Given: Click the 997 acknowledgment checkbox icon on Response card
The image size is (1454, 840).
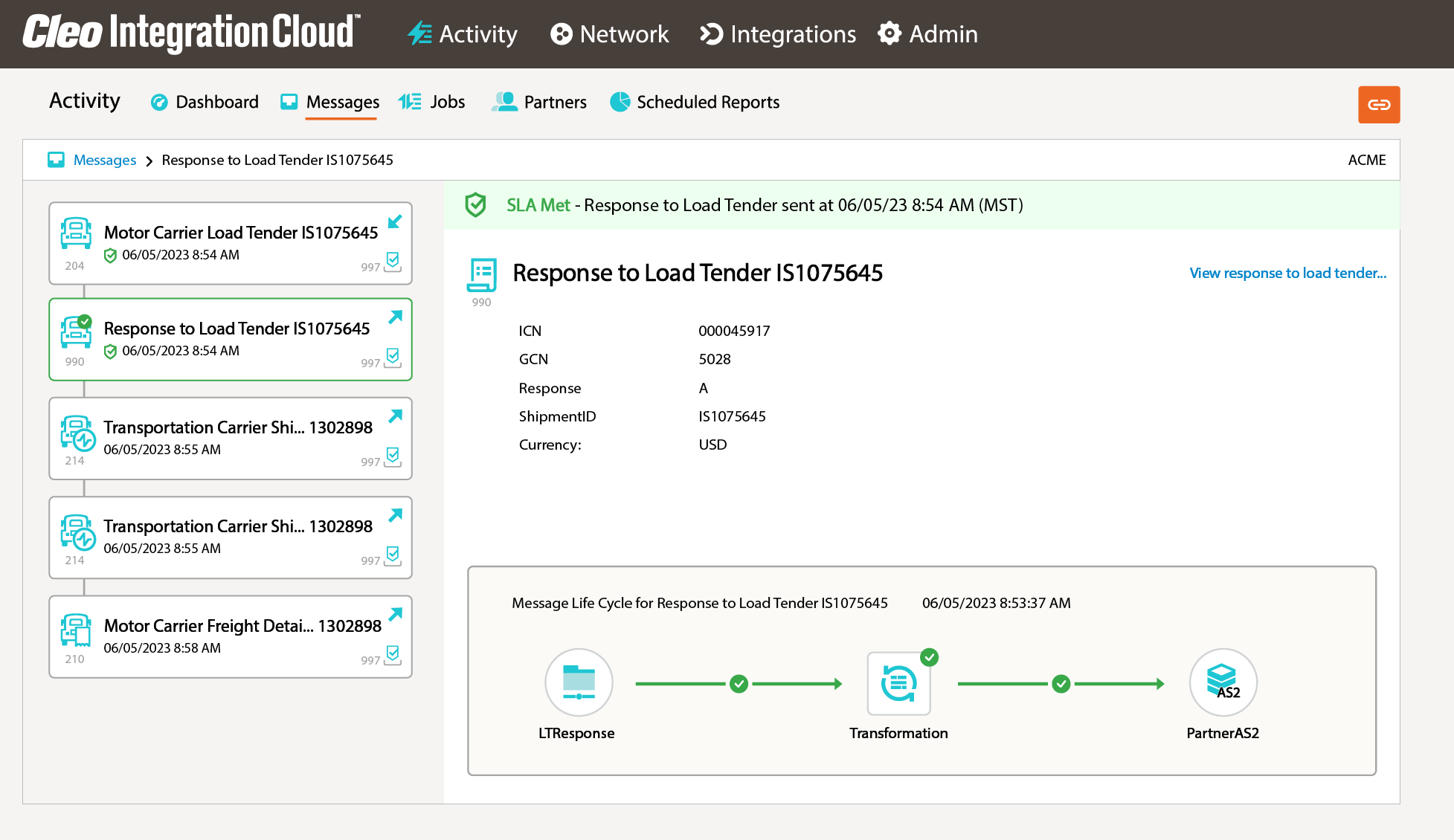Looking at the screenshot, I should (x=391, y=358).
